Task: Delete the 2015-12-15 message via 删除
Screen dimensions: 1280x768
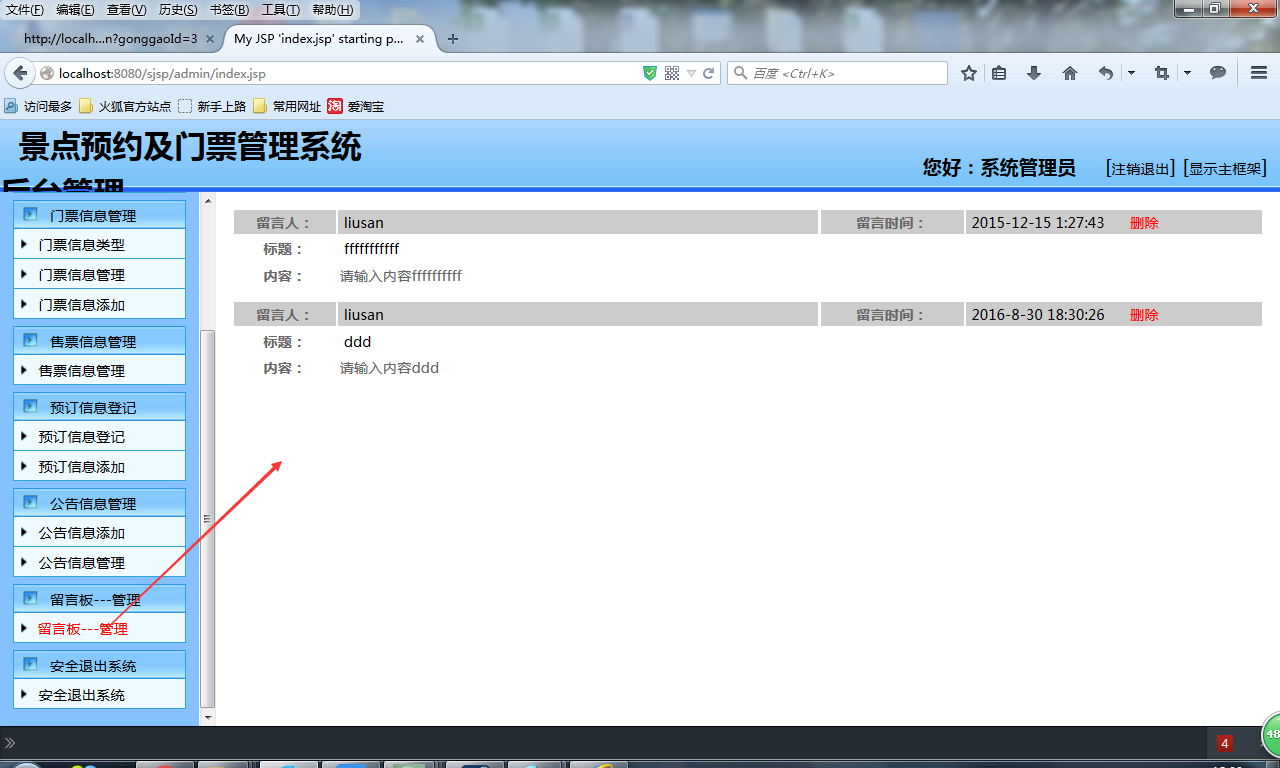Action: click(1144, 223)
